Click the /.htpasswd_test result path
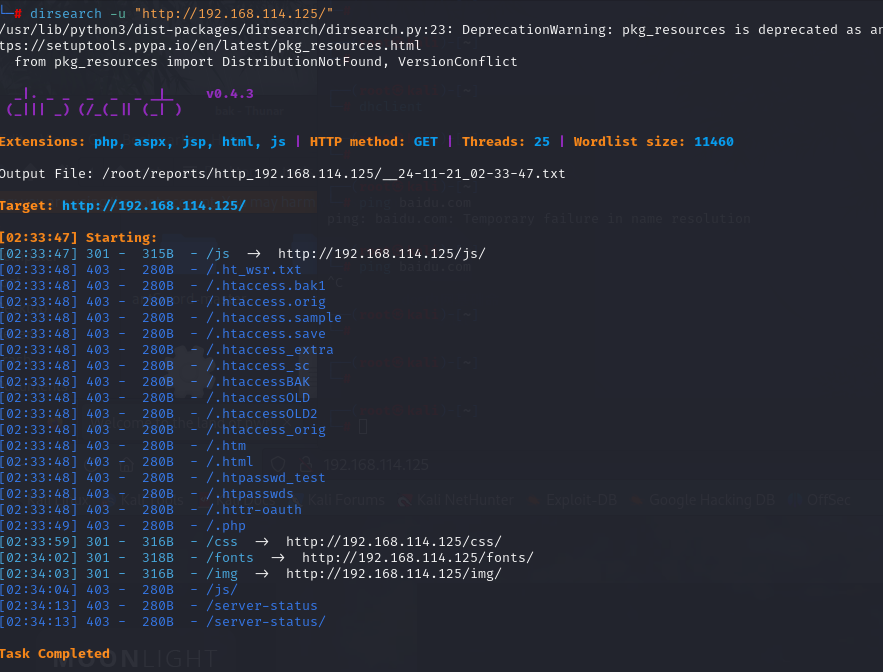Viewport: 883px width, 672px height. [x=265, y=478]
